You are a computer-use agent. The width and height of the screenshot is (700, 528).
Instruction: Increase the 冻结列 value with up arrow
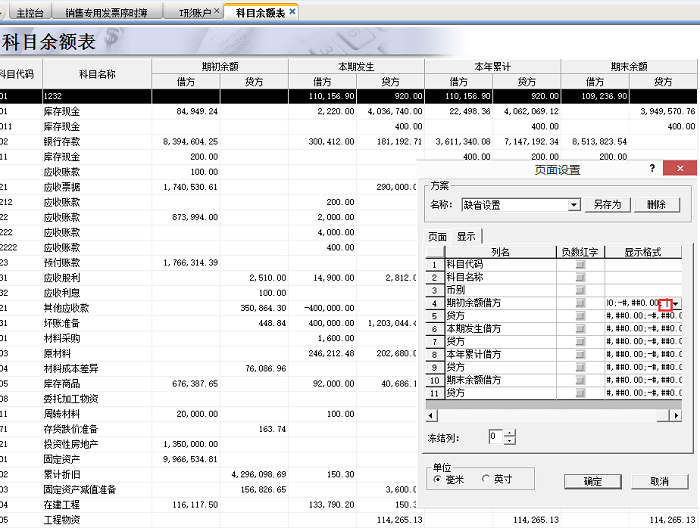510,433
